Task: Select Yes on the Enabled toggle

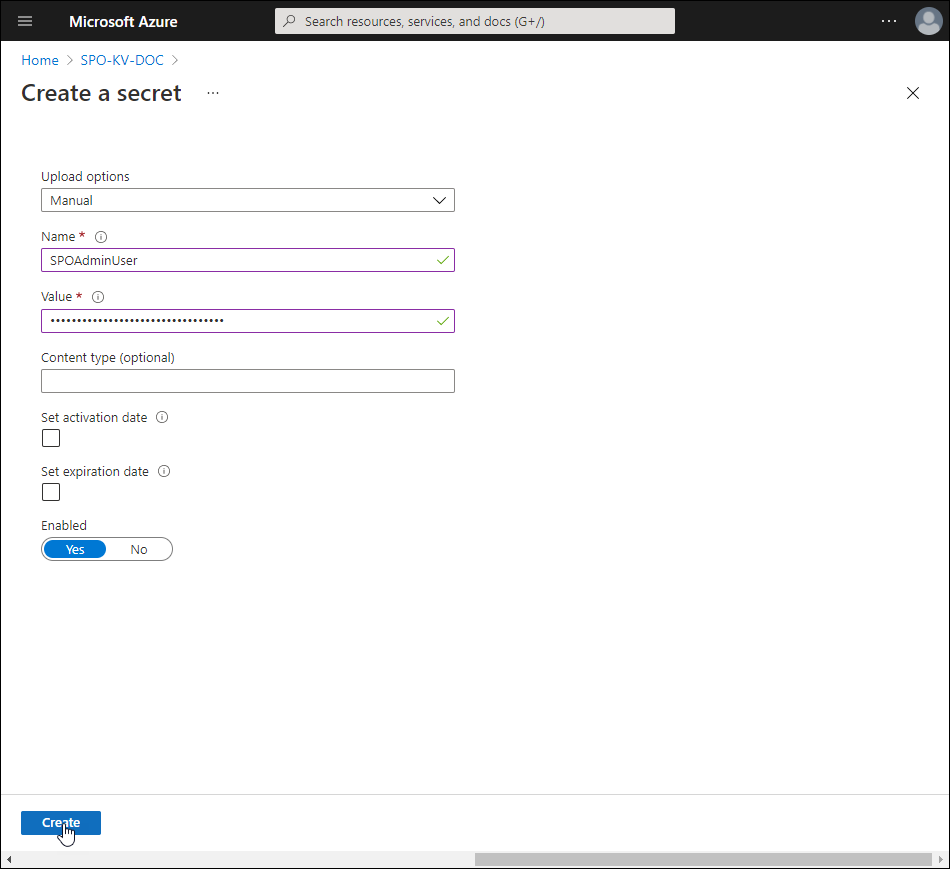Action: coord(75,549)
